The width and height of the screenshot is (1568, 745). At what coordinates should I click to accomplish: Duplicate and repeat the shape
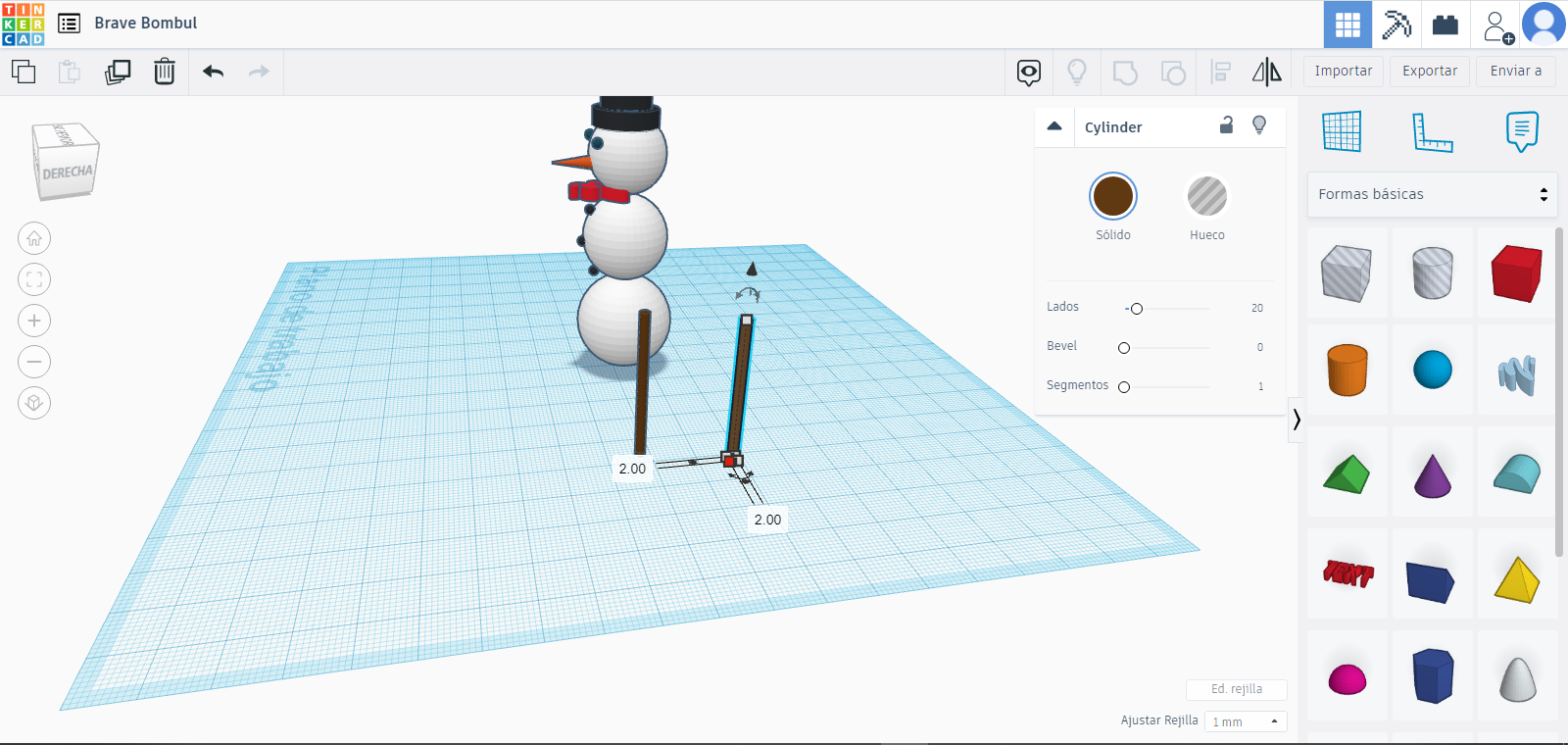[x=118, y=72]
